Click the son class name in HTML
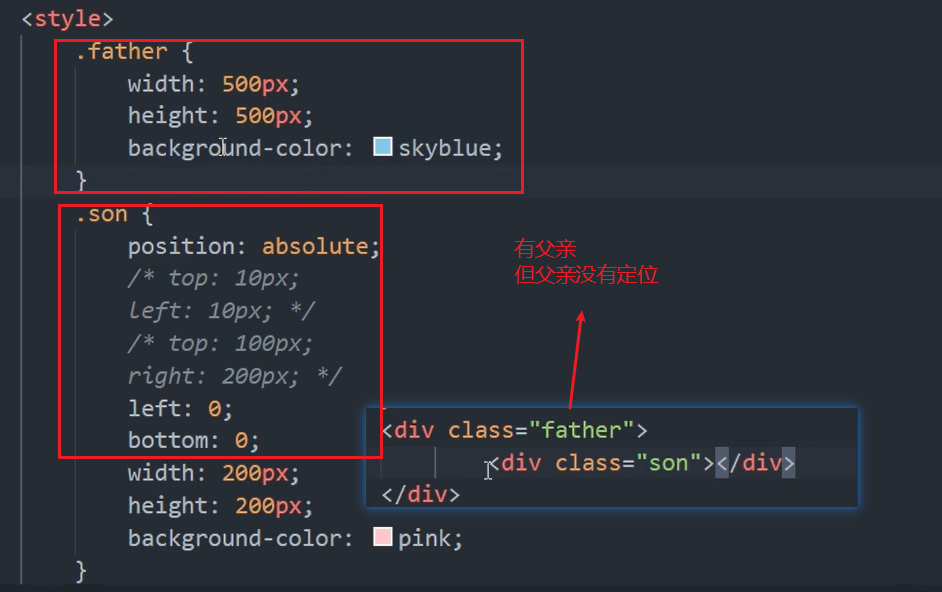The image size is (942, 592). [668, 463]
